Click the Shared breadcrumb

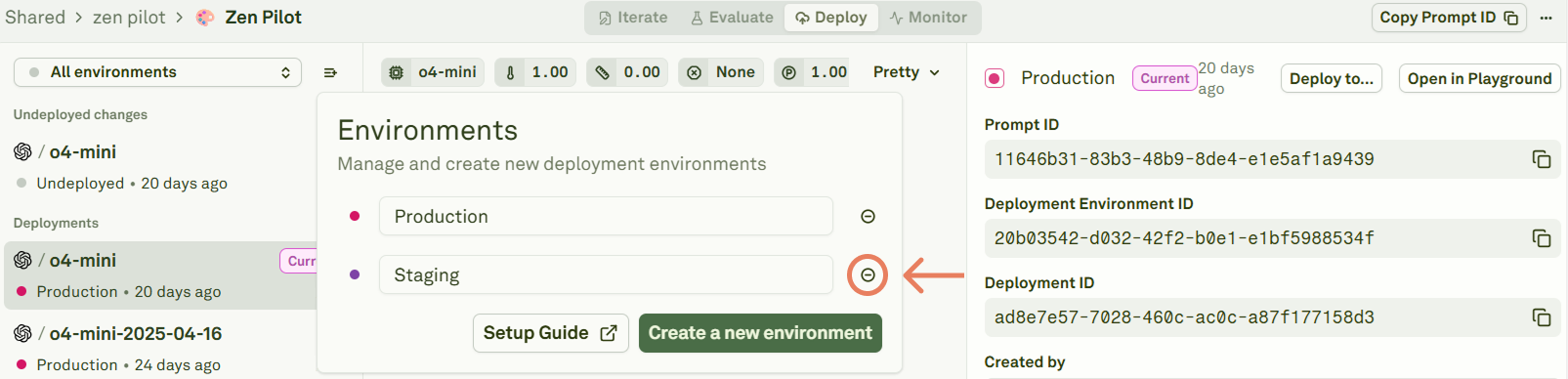click(x=35, y=18)
